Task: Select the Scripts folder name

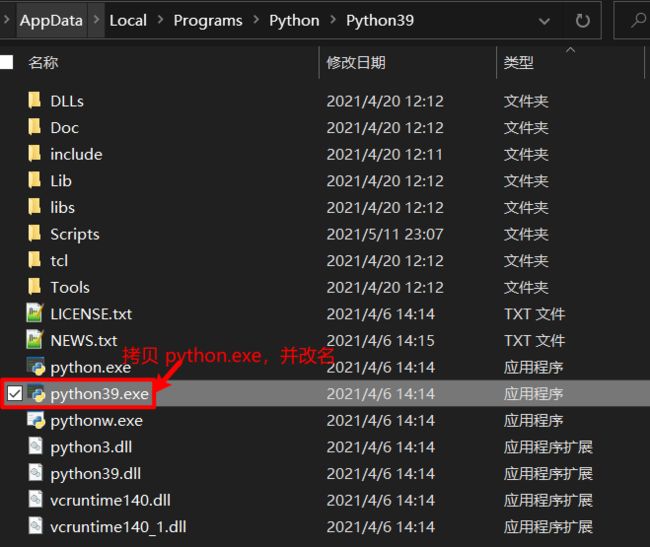Action: point(75,234)
